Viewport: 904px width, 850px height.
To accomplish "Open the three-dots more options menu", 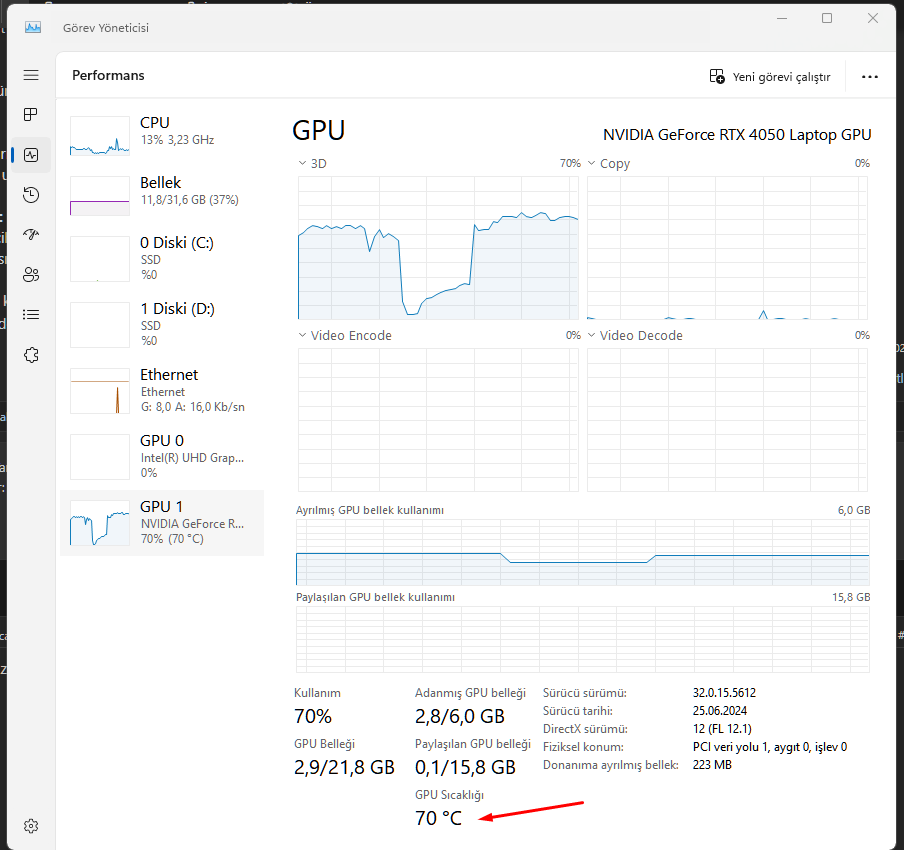I will (x=869, y=77).
